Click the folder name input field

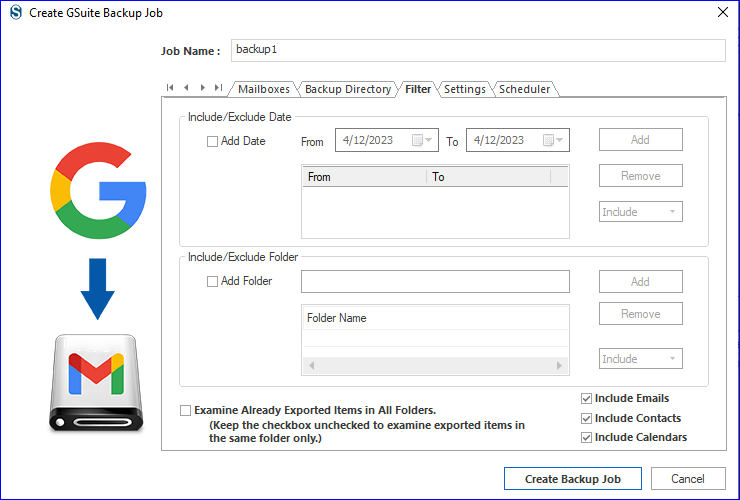(435, 281)
